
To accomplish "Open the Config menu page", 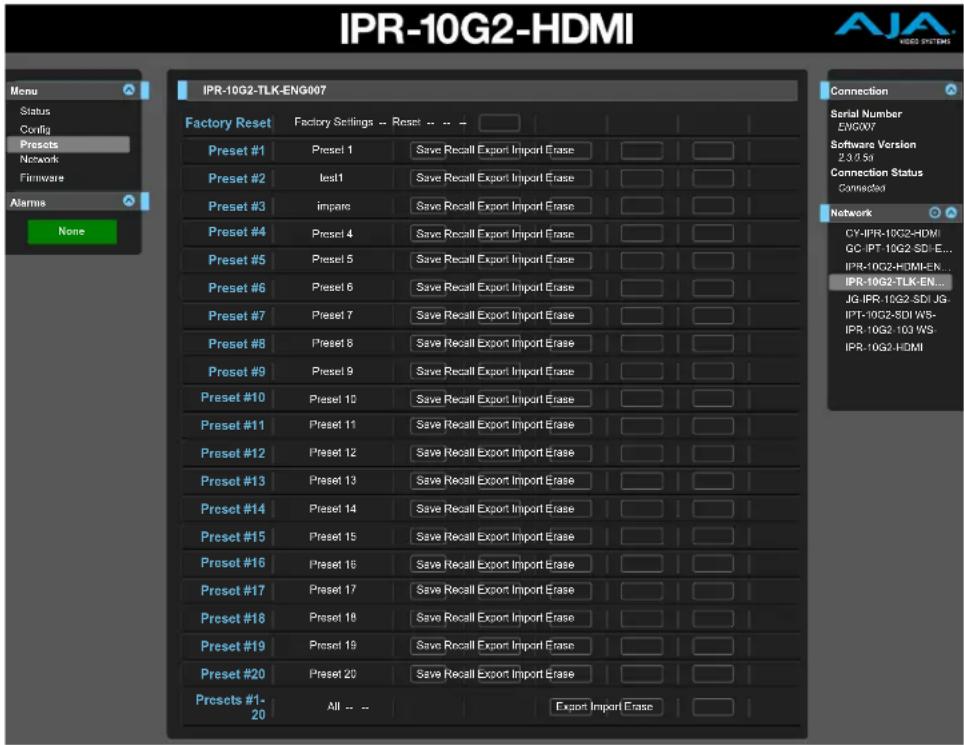I will (35, 129).
